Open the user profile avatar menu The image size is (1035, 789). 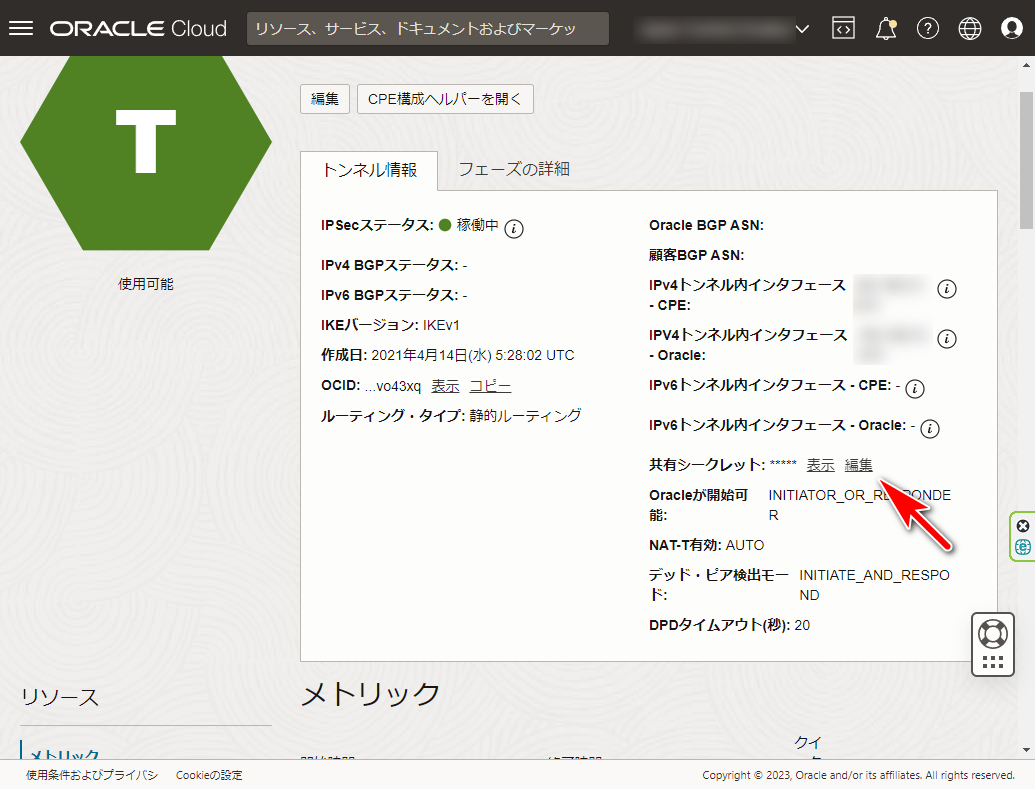coord(1012,28)
